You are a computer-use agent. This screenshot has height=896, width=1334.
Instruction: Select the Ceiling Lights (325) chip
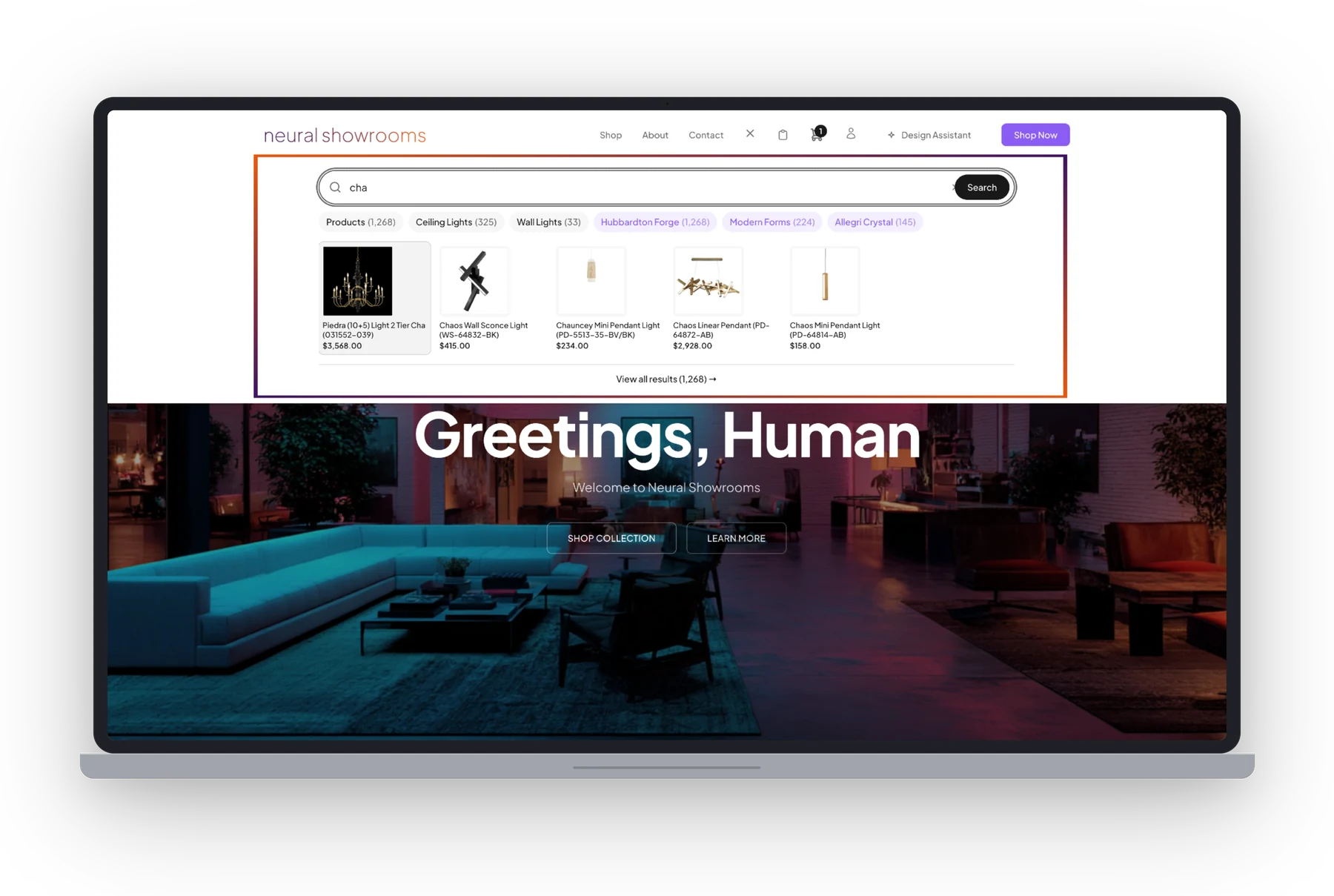pos(456,222)
